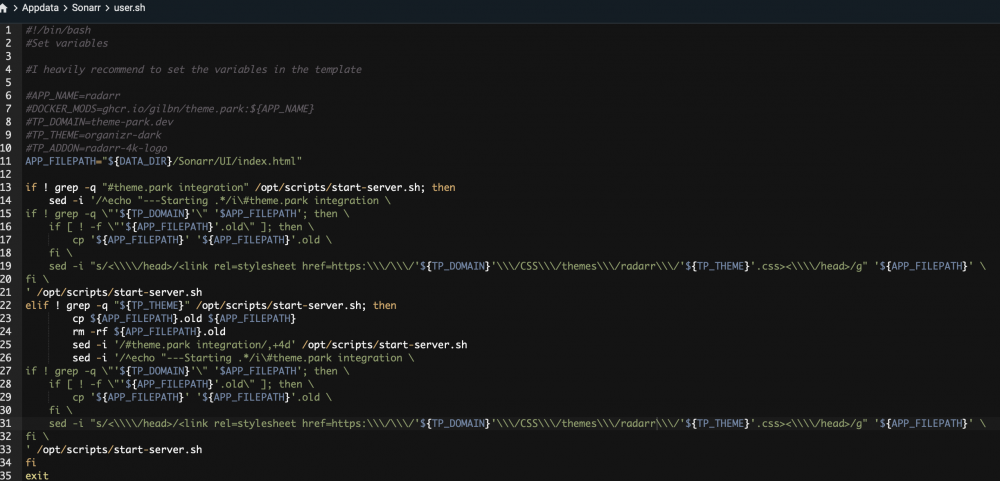Click the #APP_NAME=radarr comment
This screenshot has width=1000, height=481.
[73, 96]
